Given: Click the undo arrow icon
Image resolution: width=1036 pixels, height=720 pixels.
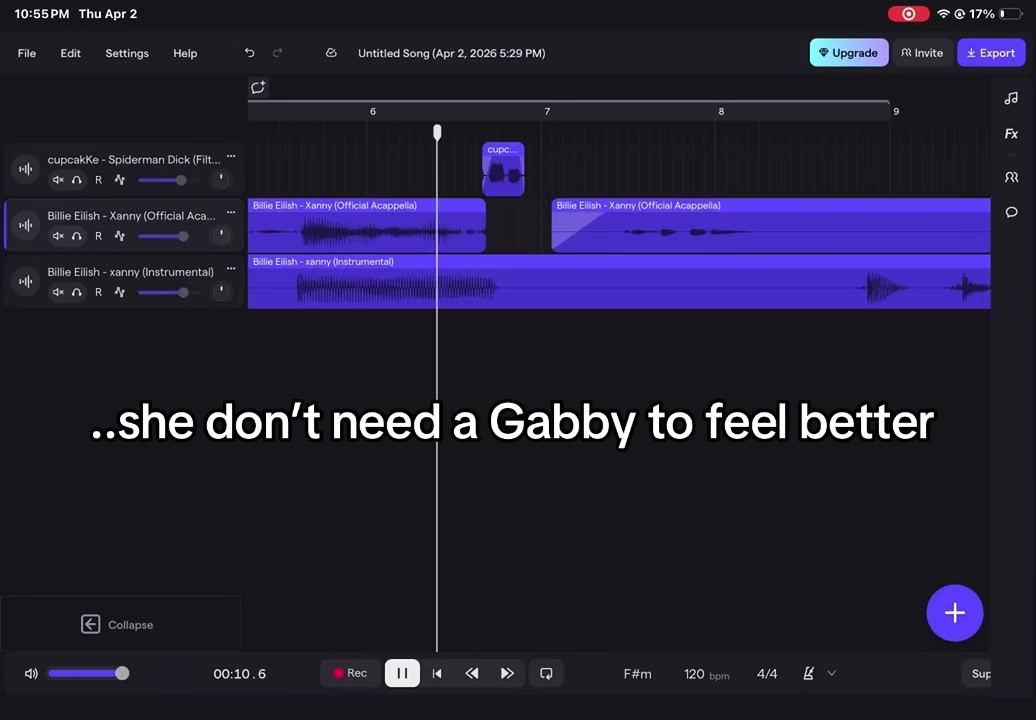Looking at the screenshot, I should coord(249,53).
